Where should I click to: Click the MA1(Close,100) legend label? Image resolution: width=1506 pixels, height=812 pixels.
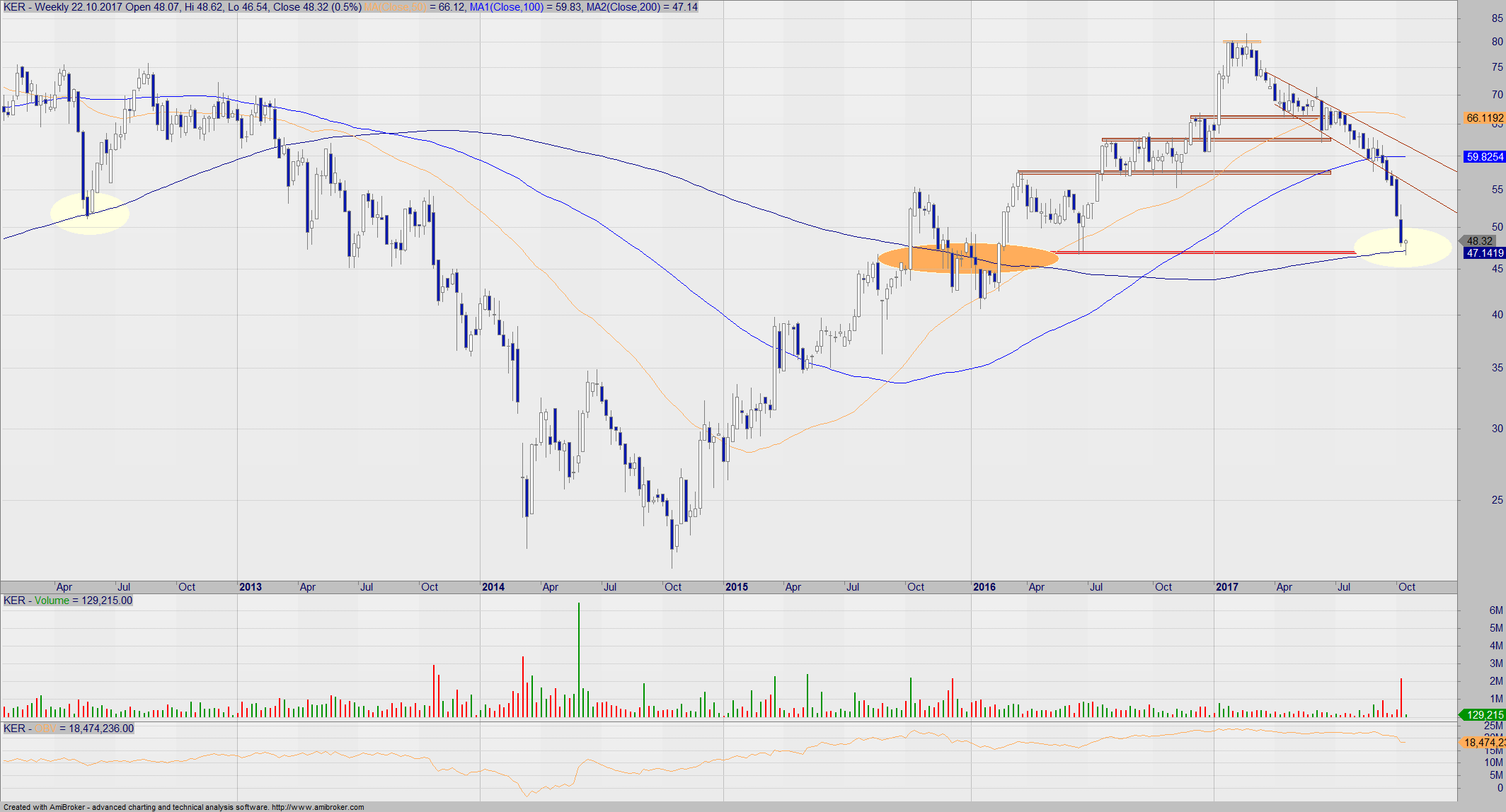pyautogui.click(x=506, y=7)
